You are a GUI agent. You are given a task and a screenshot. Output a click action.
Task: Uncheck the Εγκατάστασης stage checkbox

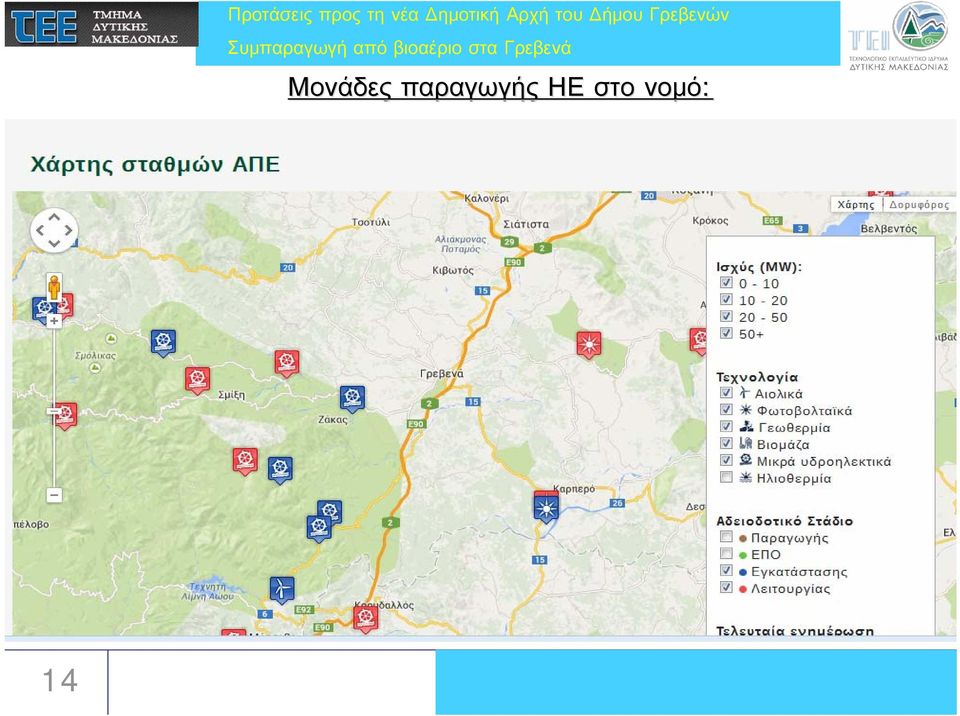pos(726,570)
